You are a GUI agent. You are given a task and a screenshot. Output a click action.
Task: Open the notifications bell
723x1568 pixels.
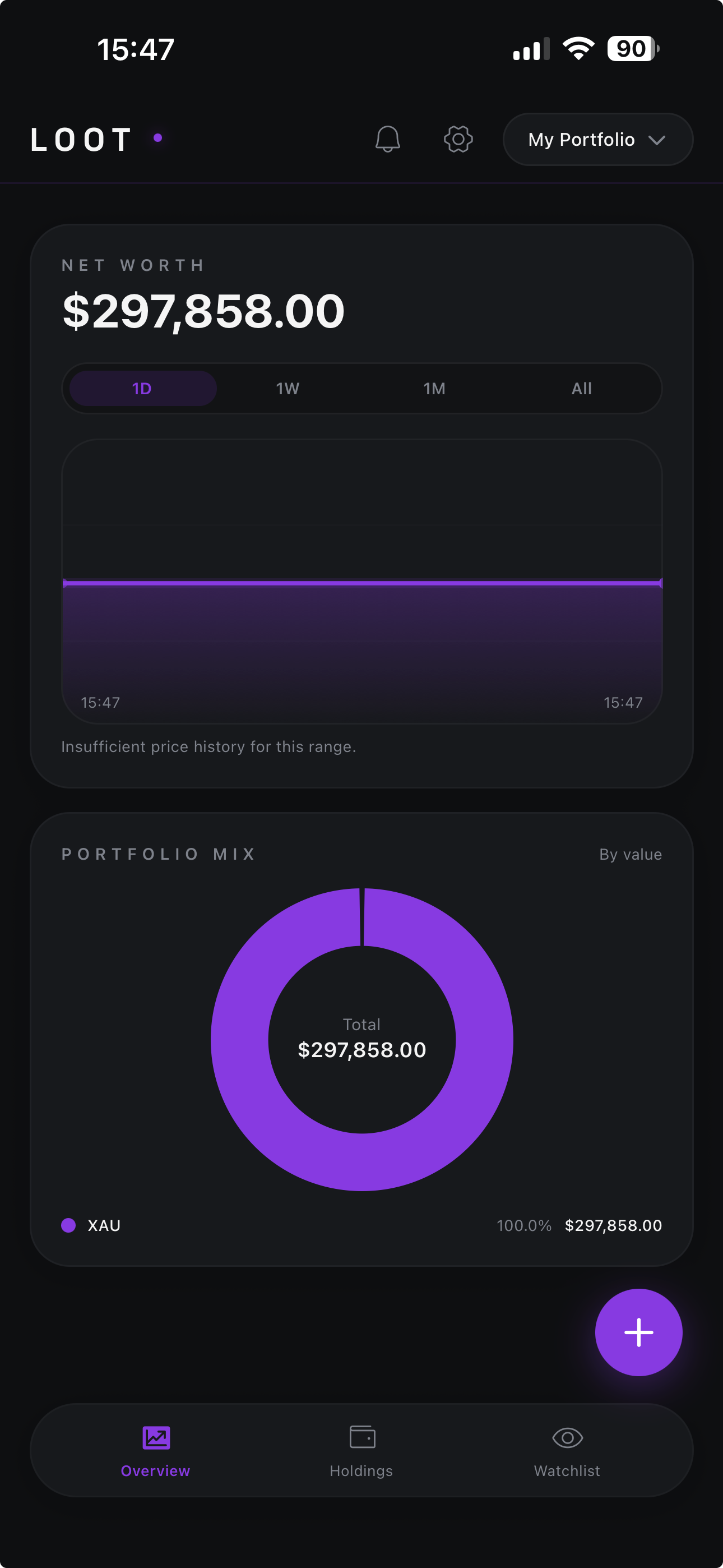click(x=387, y=140)
